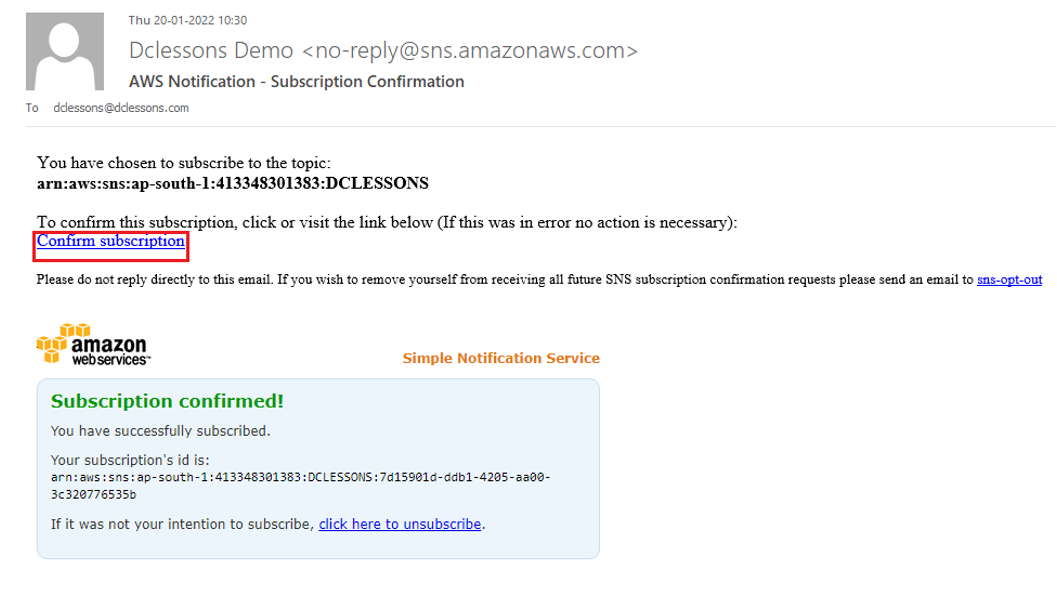
Task: Click sender name Dclessons Demo
Action: click(211, 51)
